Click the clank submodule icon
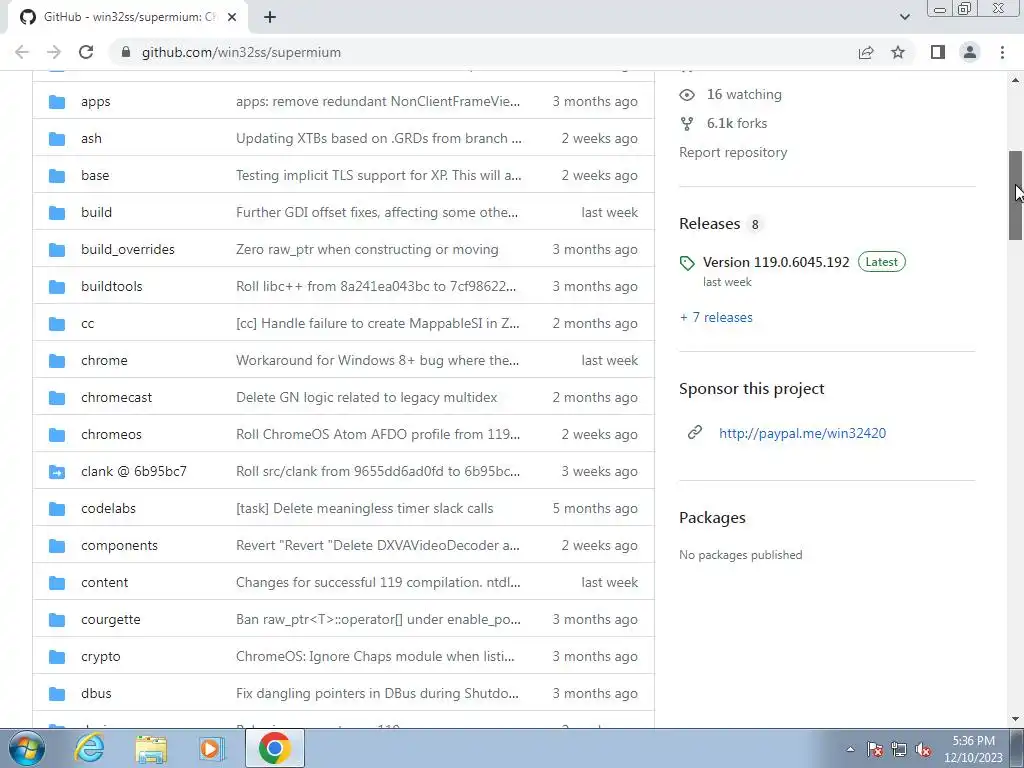 point(57,472)
